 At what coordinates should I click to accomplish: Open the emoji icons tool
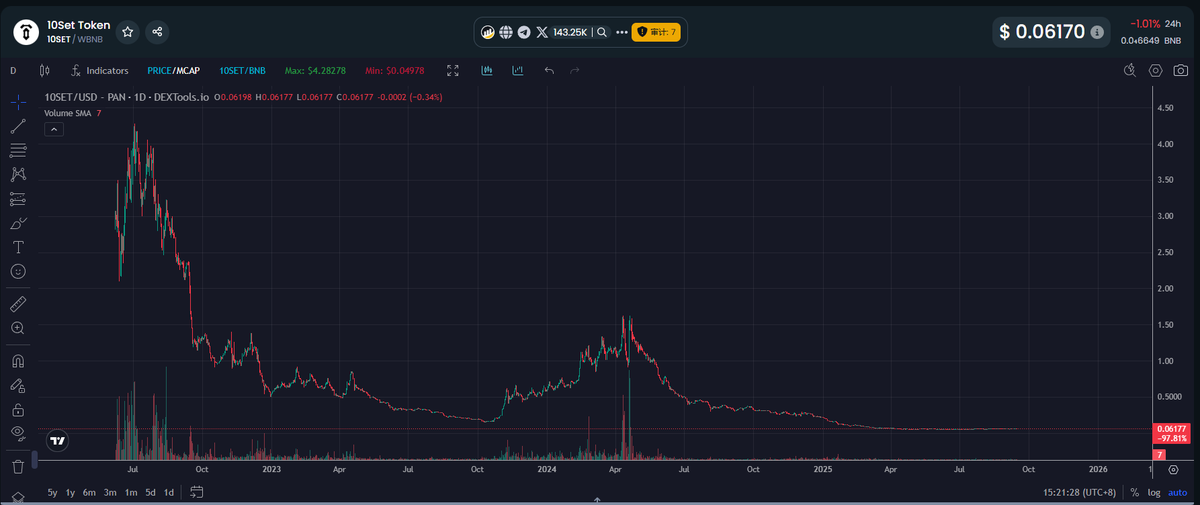(x=18, y=271)
